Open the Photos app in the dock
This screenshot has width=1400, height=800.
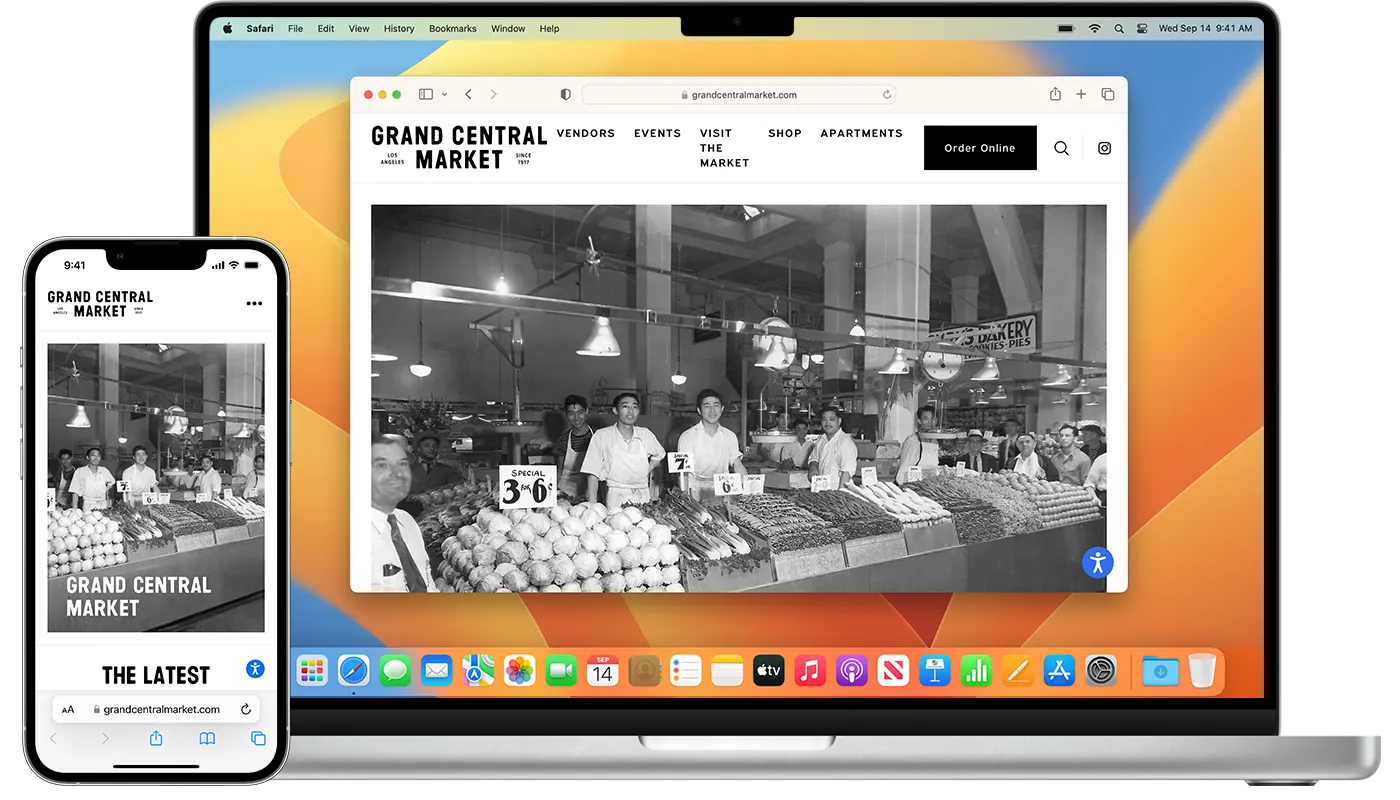[x=520, y=671]
